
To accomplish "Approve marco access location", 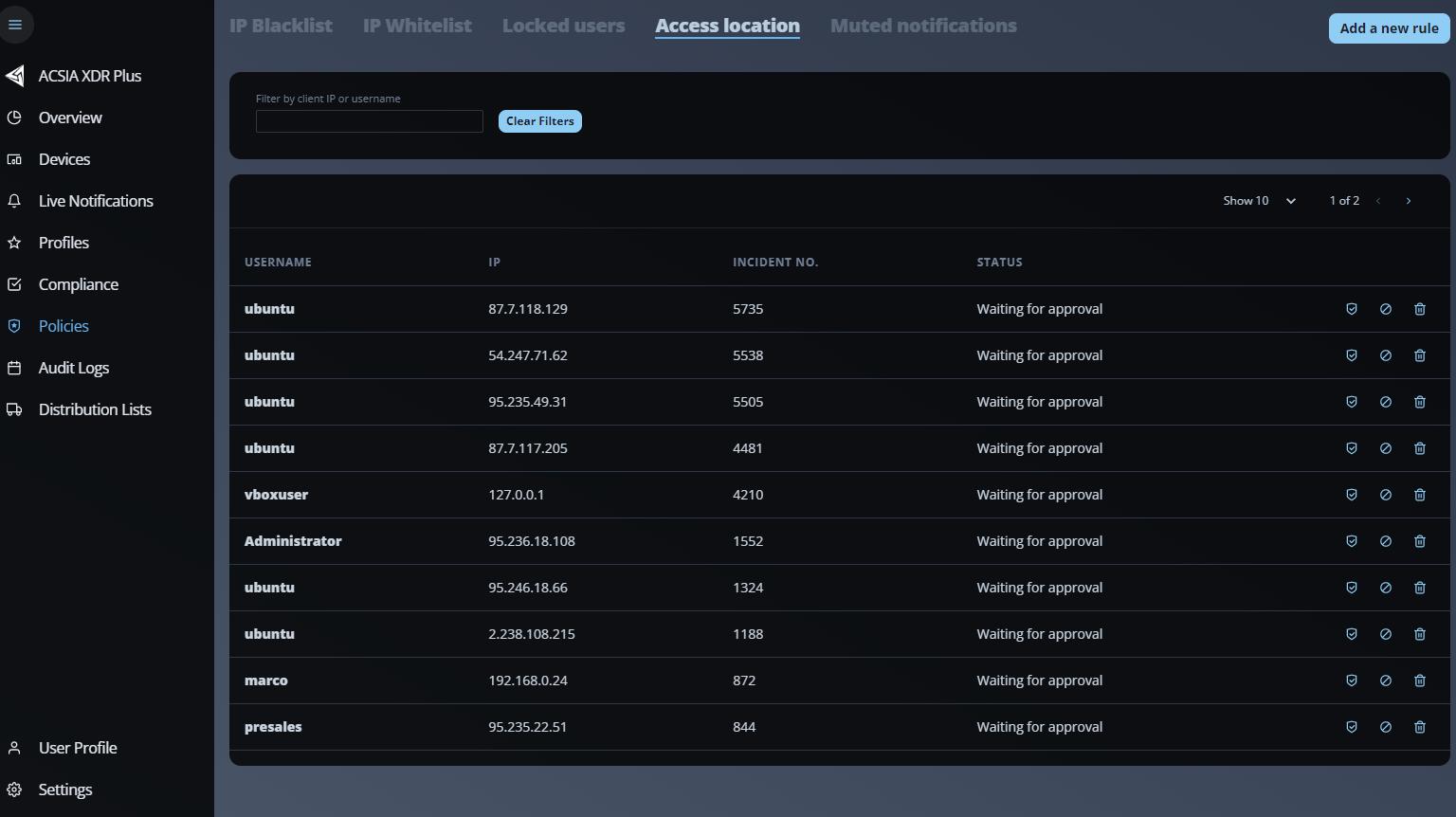I will pyautogui.click(x=1352, y=681).
